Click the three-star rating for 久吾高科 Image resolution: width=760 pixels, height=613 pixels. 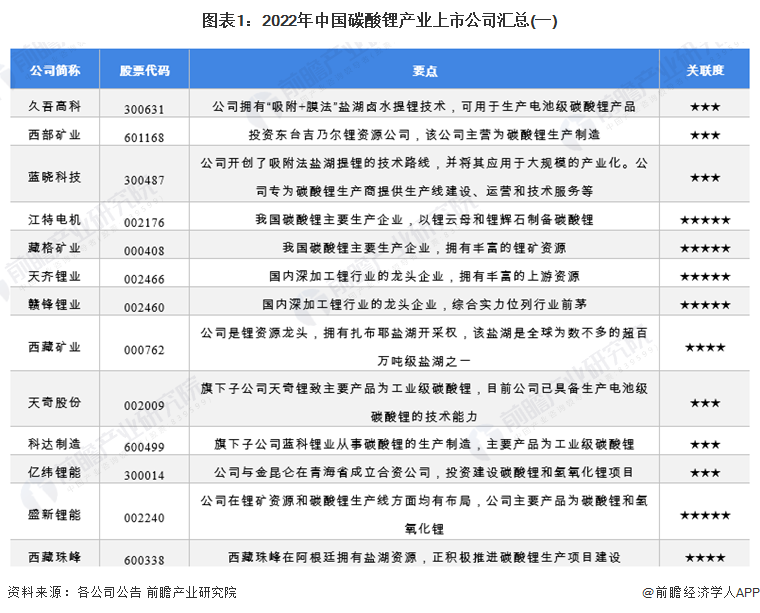pos(705,107)
